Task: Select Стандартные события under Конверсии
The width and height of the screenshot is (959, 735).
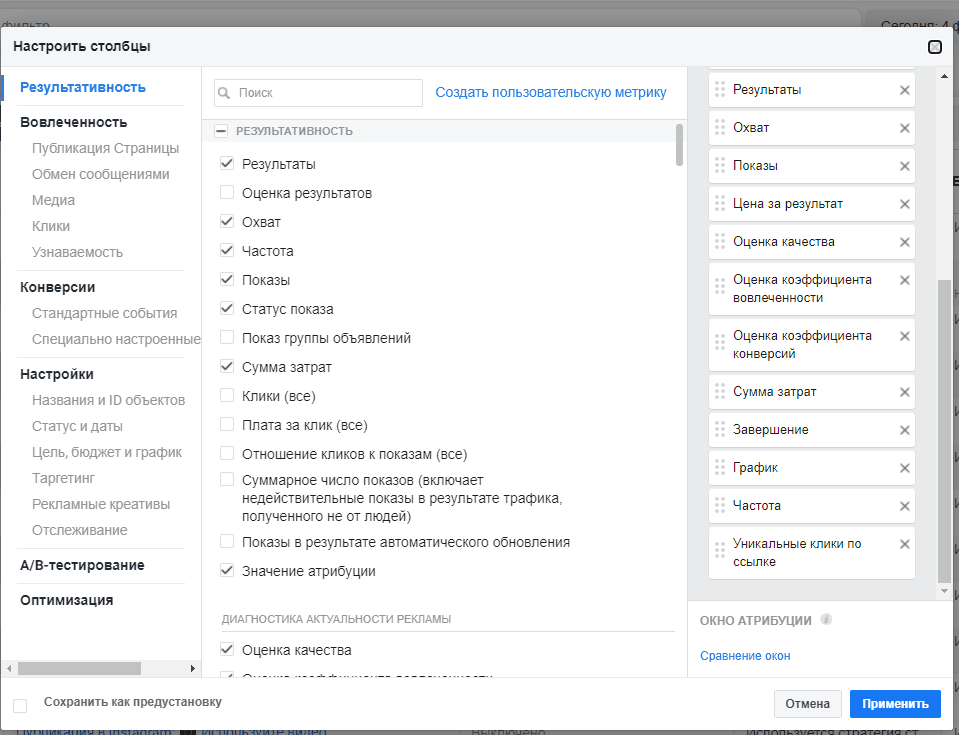Action: (105, 313)
